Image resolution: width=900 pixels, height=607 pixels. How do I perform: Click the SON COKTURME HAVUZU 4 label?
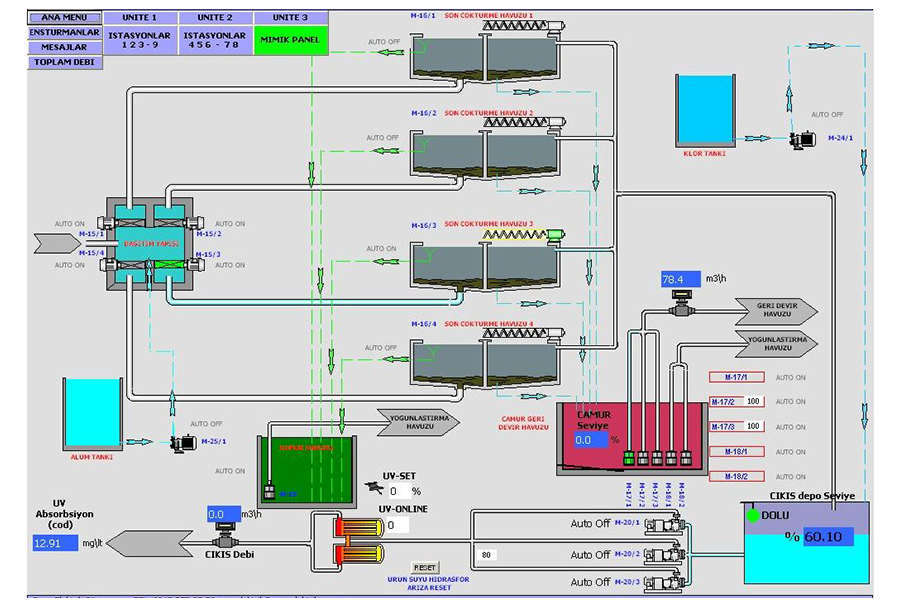(x=488, y=324)
